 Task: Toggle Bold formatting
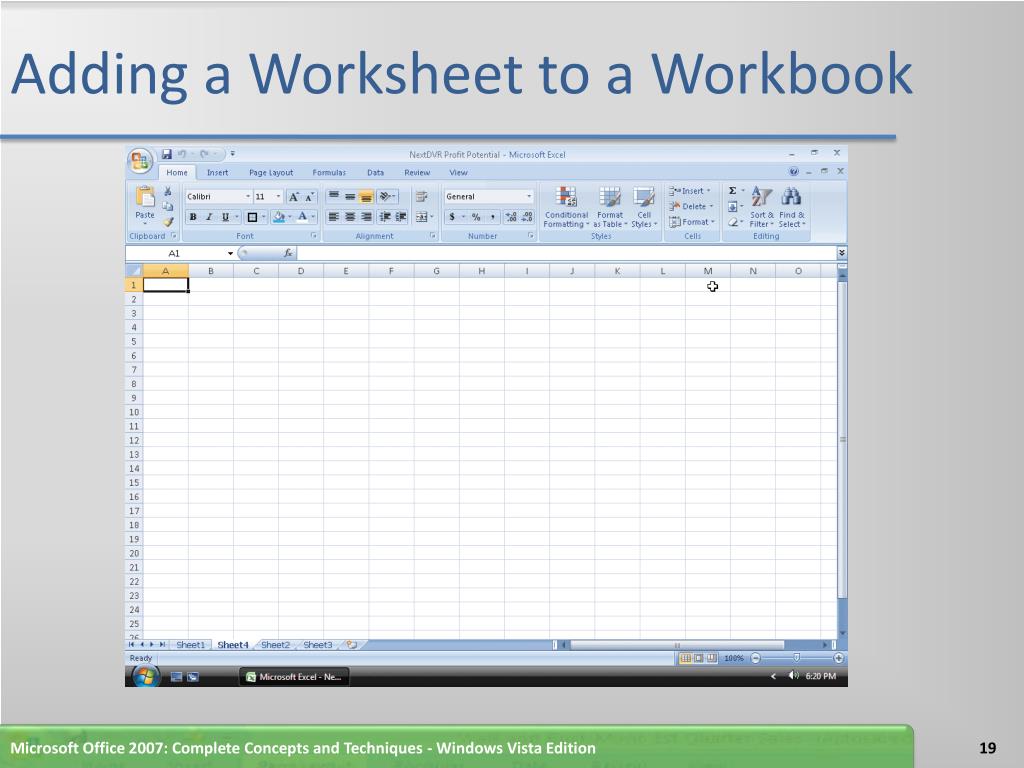pos(193,217)
